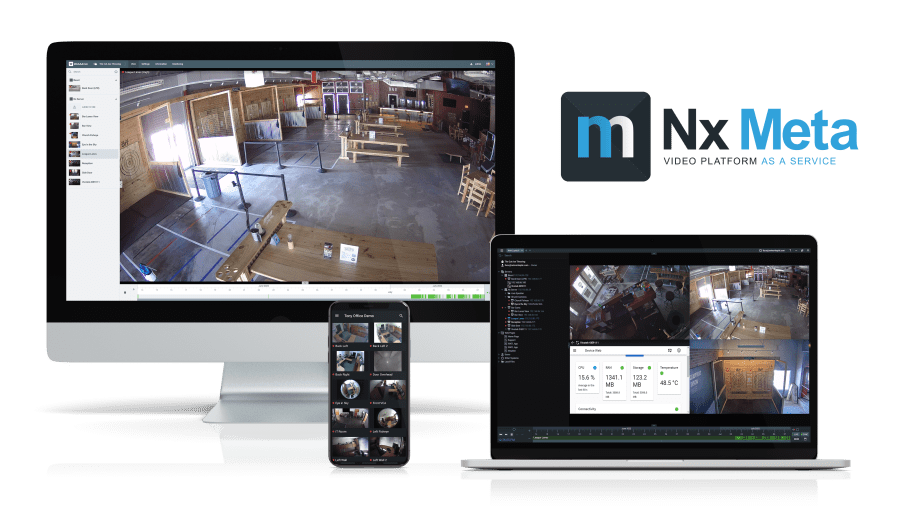
Task: Select the Side Door camera in the desktop sidebar
Action: click(93, 173)
